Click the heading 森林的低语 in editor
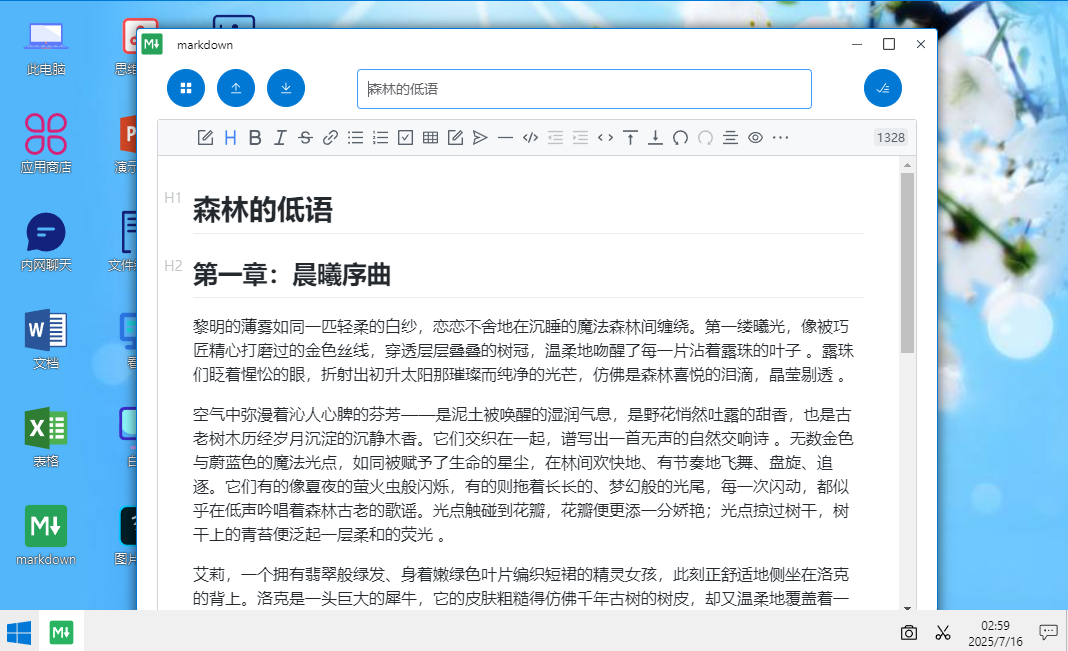Viewport: 1068px width, 651px height. pos(263,210)
